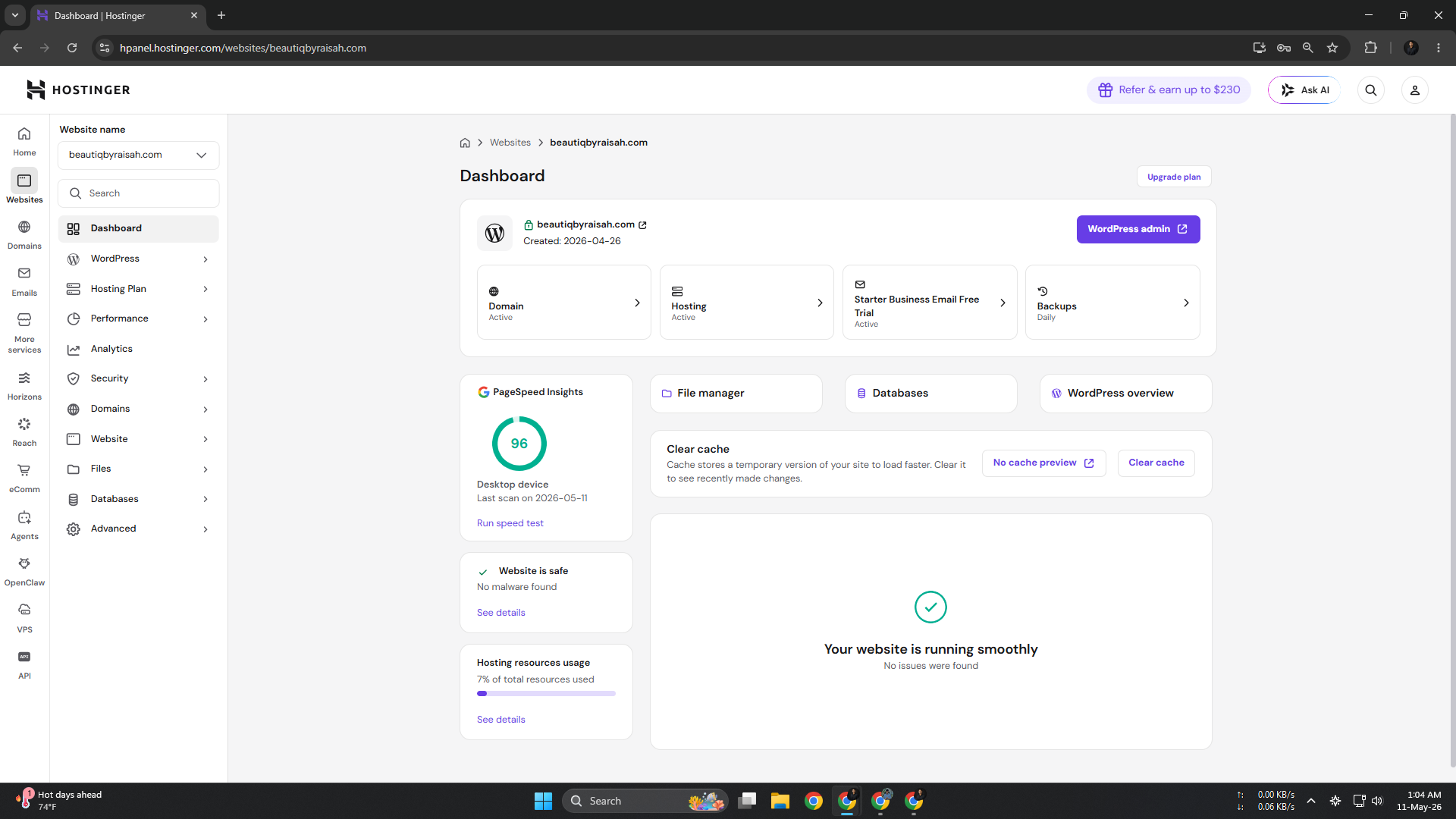The width and height of the screenshot is (1456, 819).
Task: Click the PageSpeed 96 score gauge
Action: point(519,444)
